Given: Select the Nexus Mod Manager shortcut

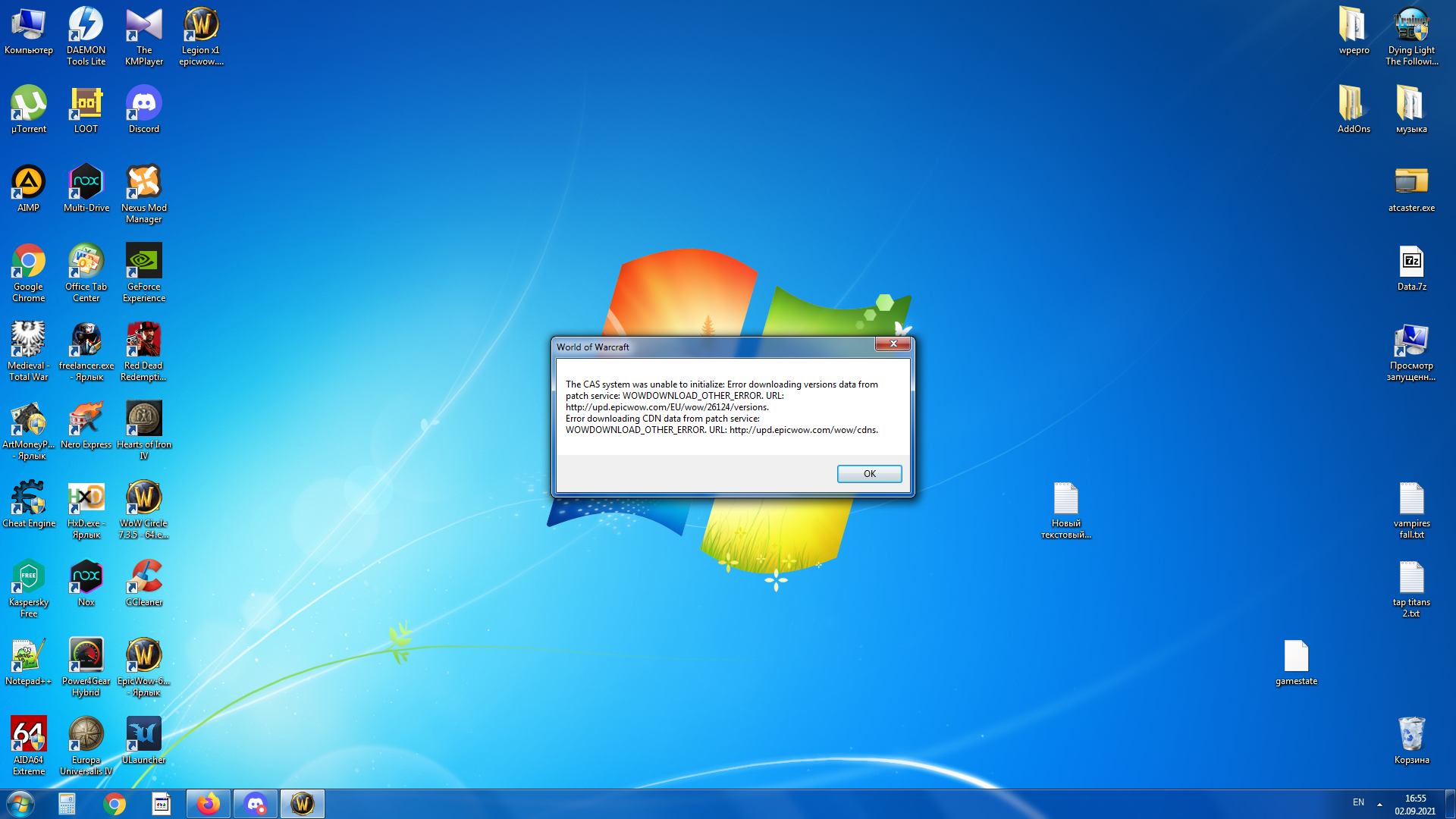Looking at the screenshot, I should pyautogui.click(x=144, y=194).
